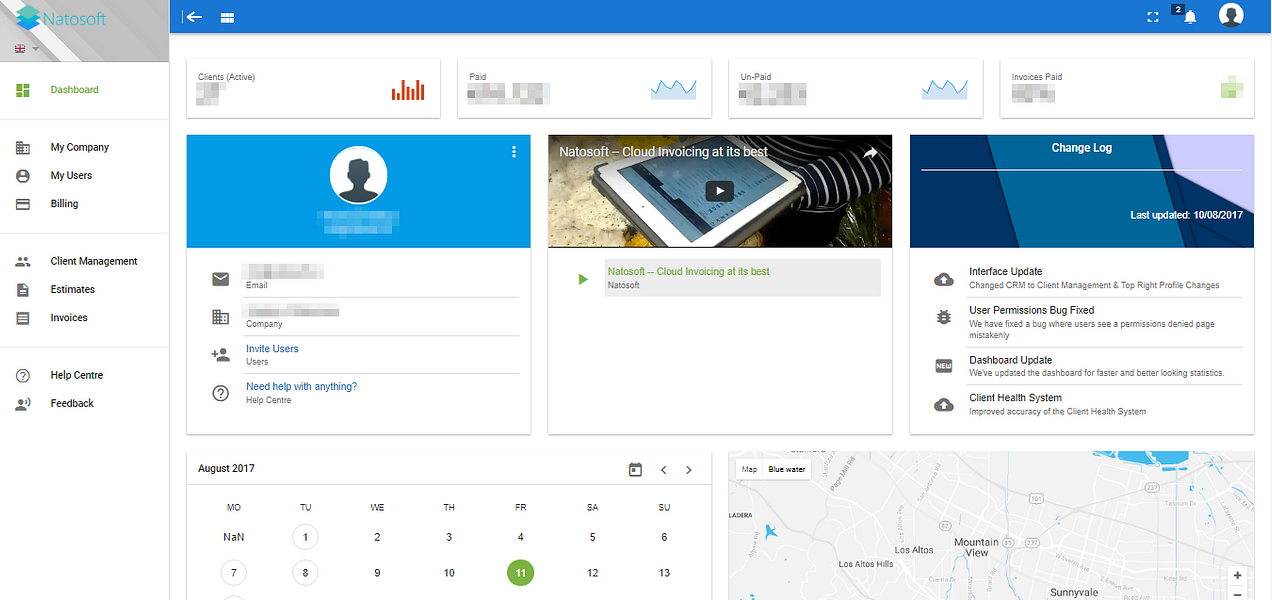This screenshot has height=600, width=1272.
Task: Click the Dashboard grid icon in sidebar
Action: [x=23, y=90]
